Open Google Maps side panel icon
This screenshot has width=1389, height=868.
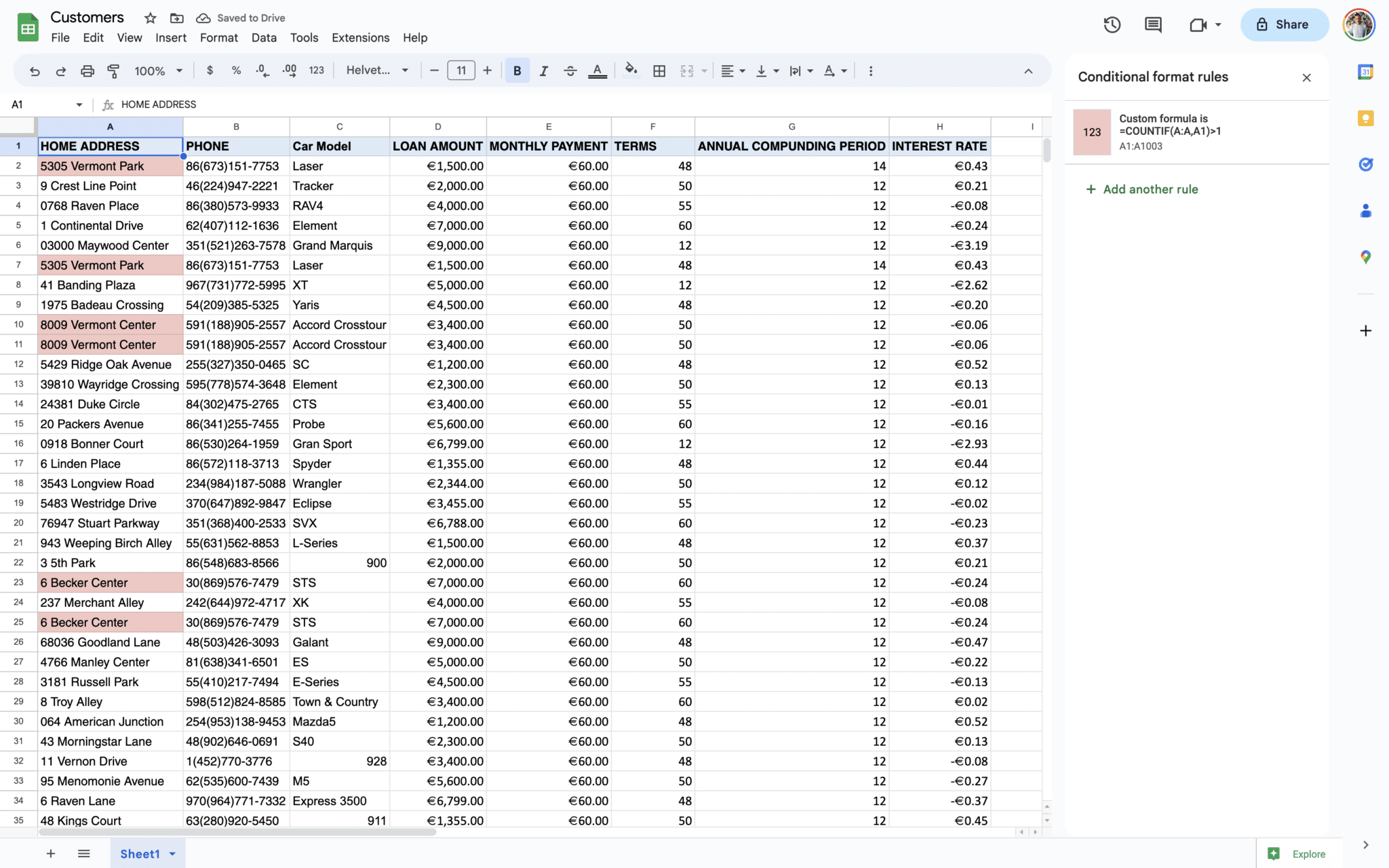[1365, 257]
